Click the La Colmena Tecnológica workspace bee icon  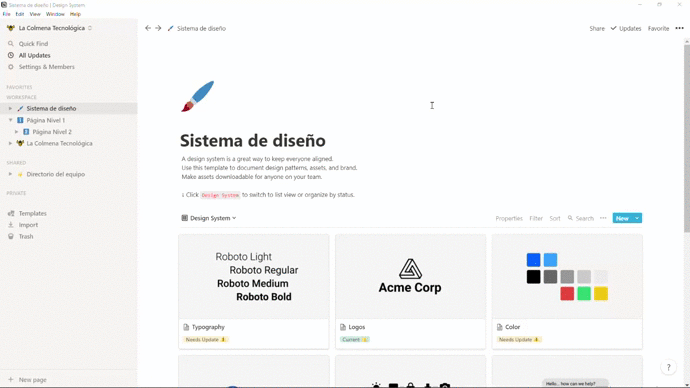click(x=11, y=28)
